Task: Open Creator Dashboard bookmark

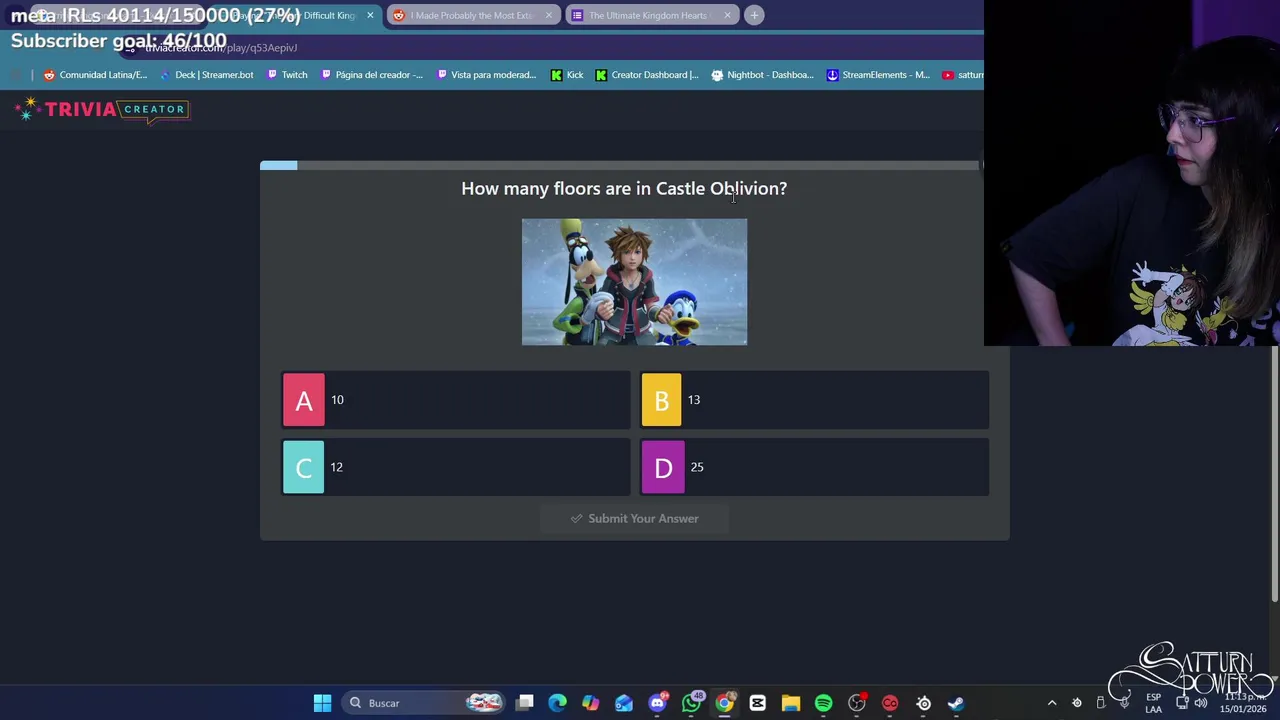Action: [646, 75]
